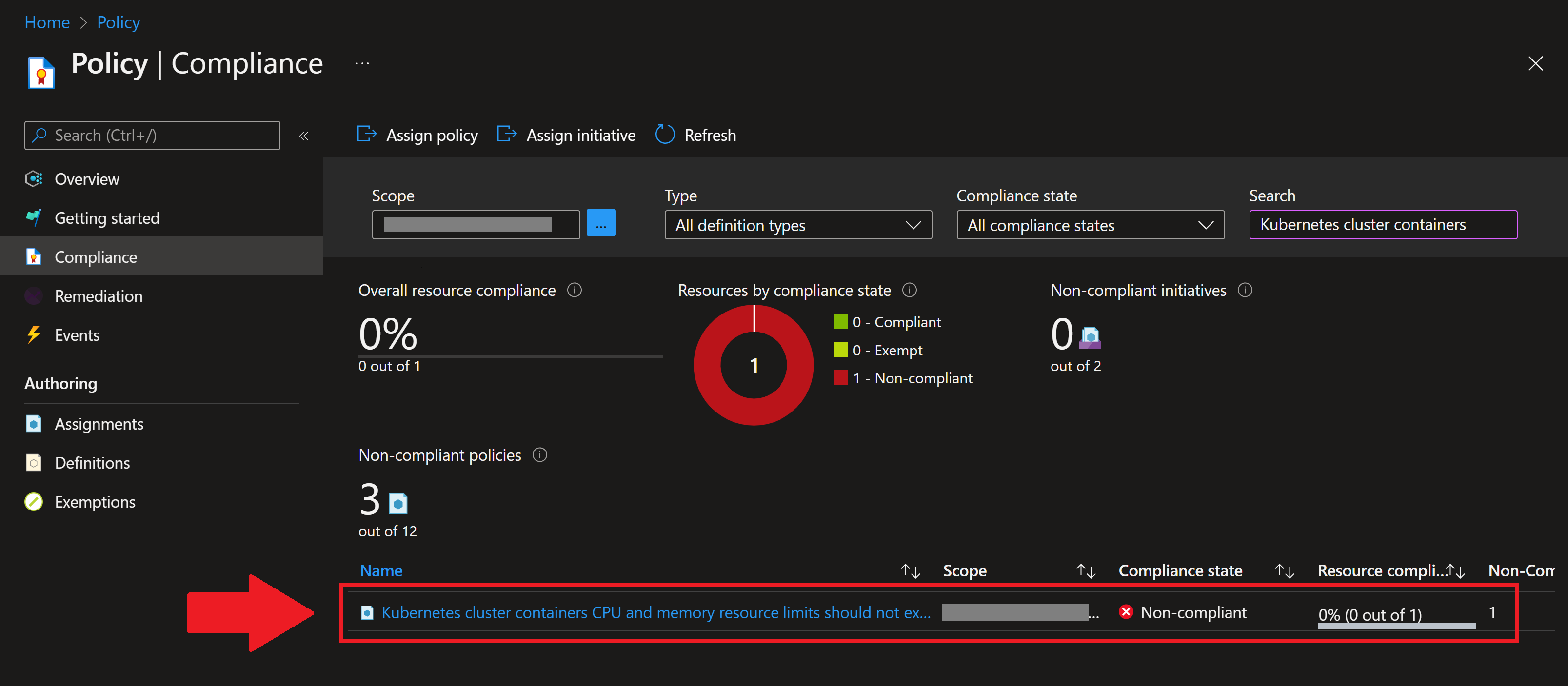This screenshot has width=1568, height=686.
Task: Click red Non-compliant legend swatch
Action: point(840,377)
